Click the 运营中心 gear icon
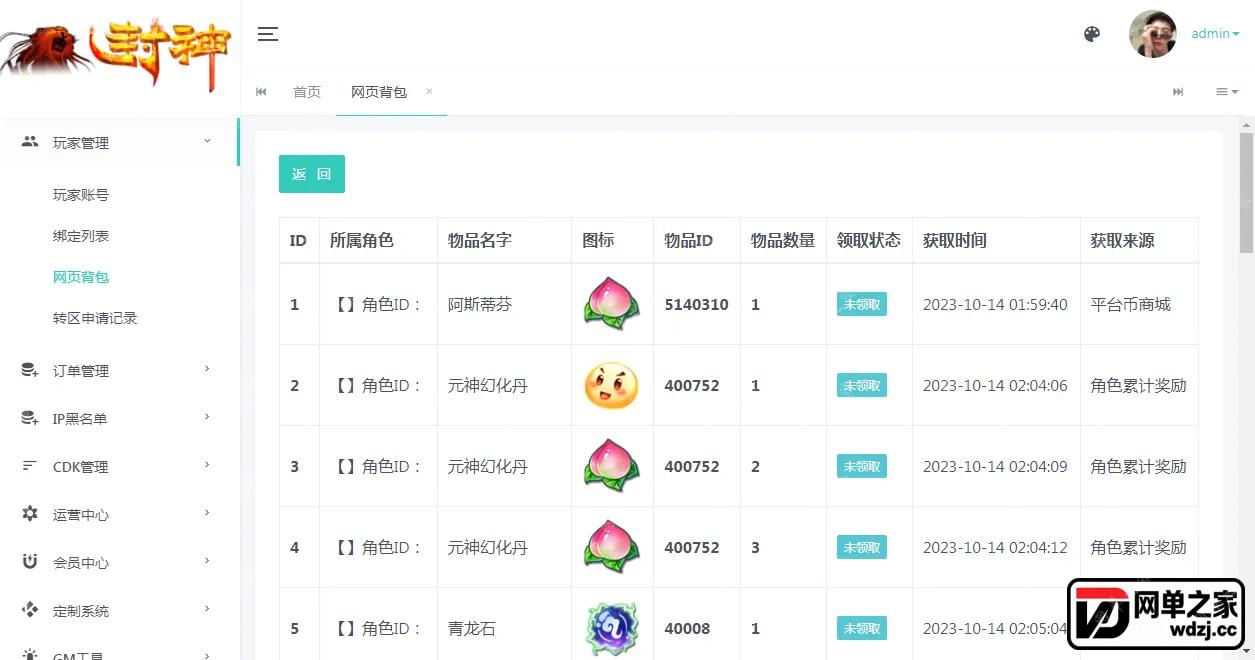This screenshot has height=660, width=1255. [30, 514]
